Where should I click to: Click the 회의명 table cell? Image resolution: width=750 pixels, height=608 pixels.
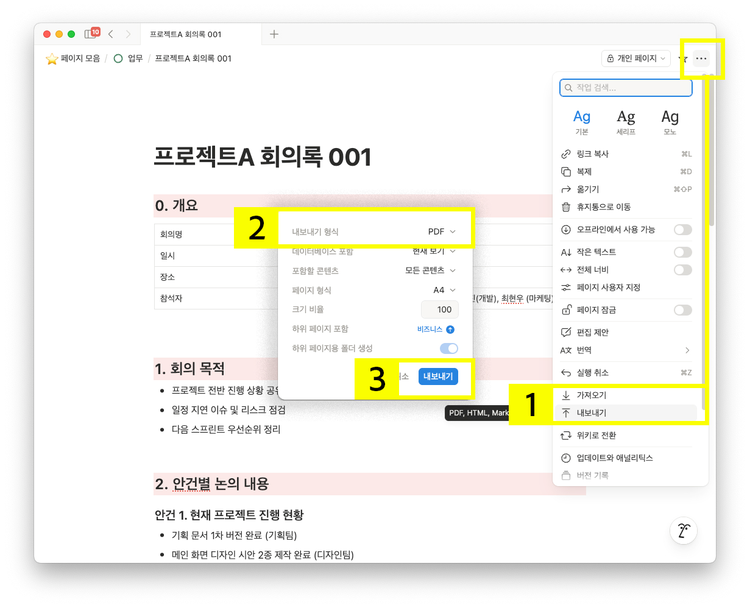click(171, 234)
